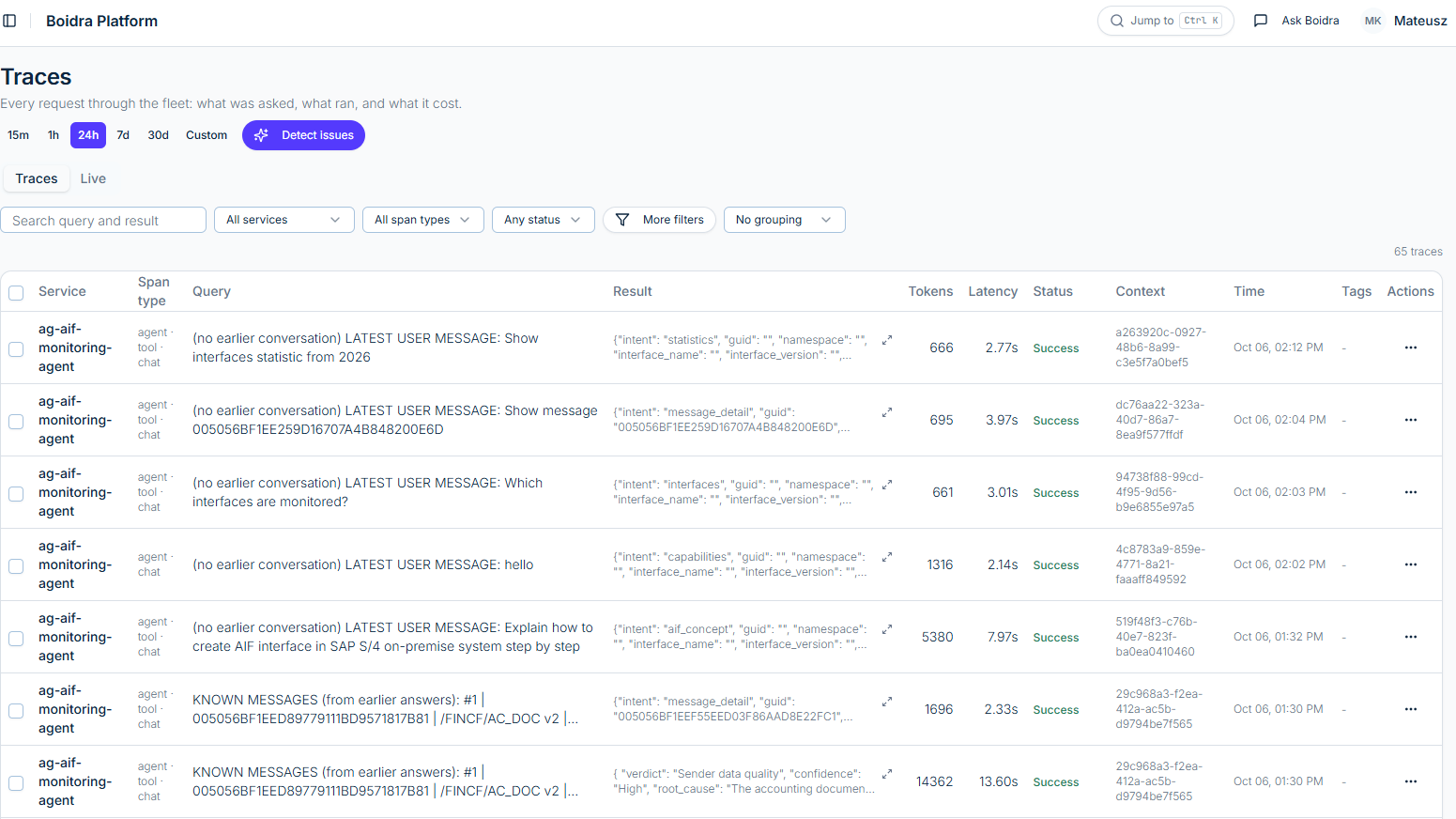Select the 1h time range
Image resolution: width=1456 pixels, height=819 pixels.
coord(54,135)
